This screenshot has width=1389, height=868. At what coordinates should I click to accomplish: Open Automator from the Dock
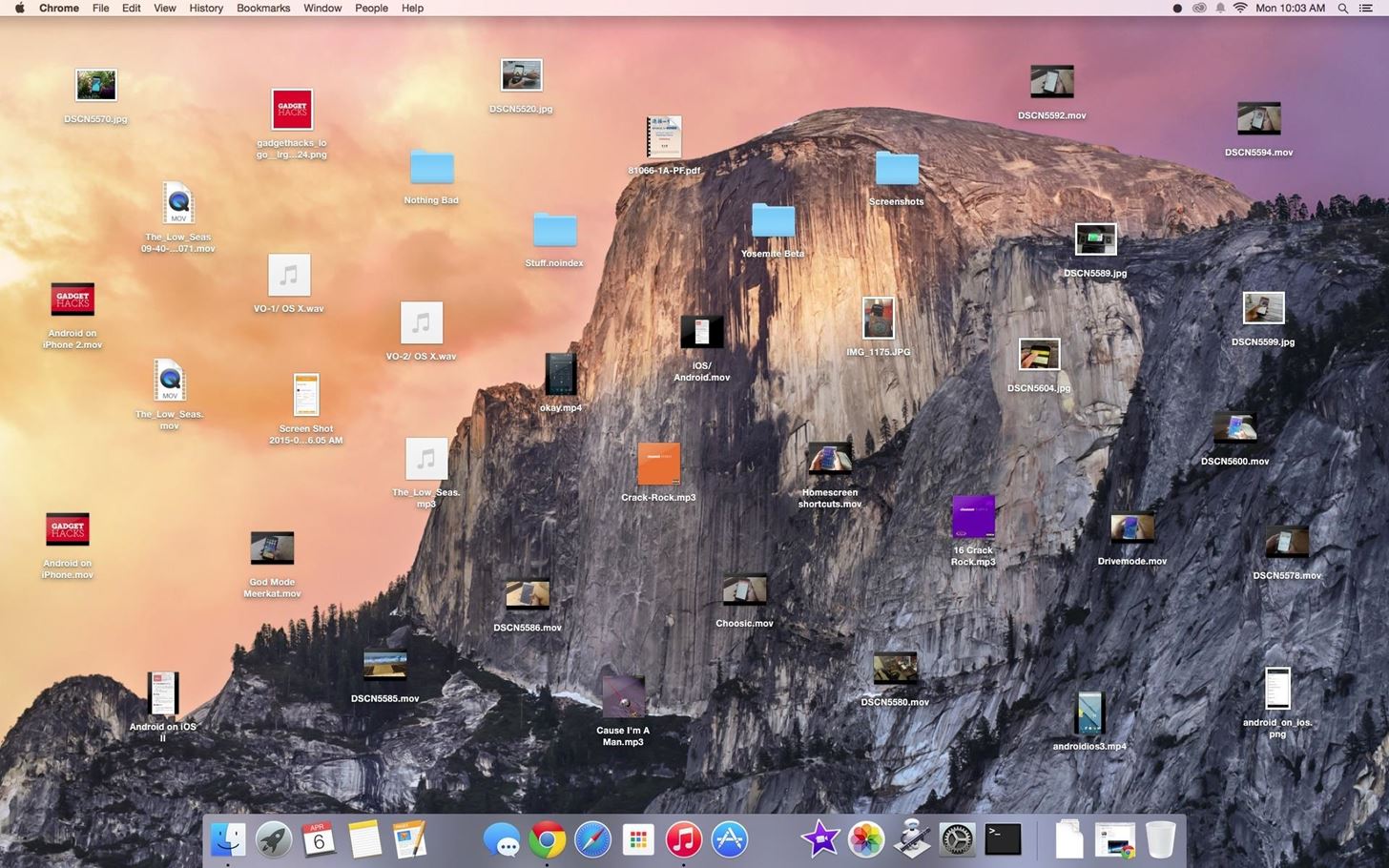910,839
